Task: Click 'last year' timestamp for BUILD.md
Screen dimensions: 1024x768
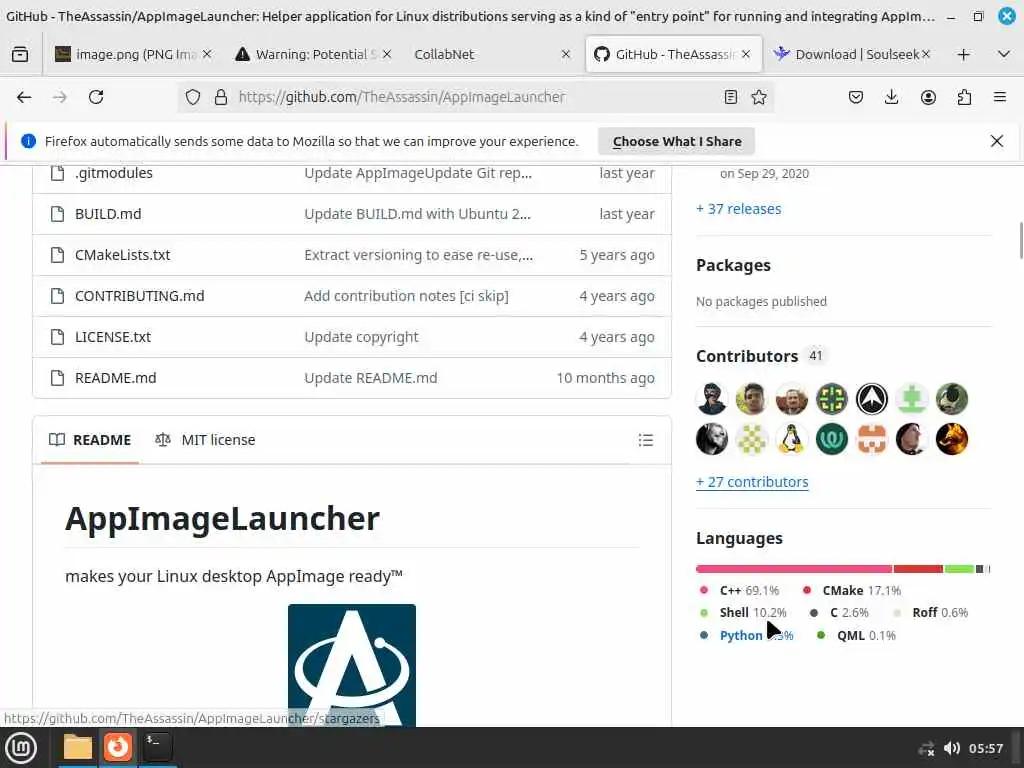Action: point(627,214)
